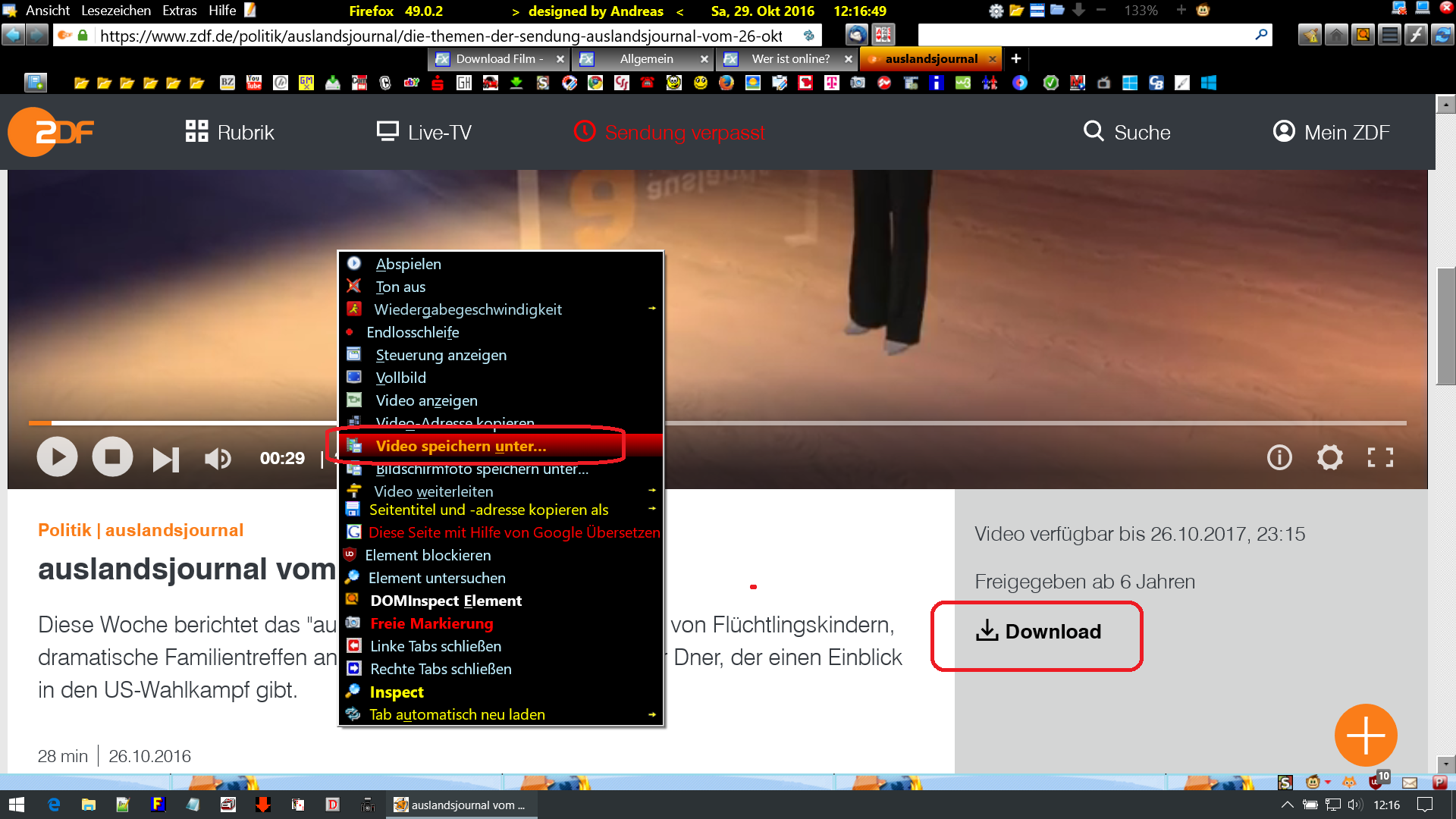Choose Video speichern unter menu entry
Screen dimensions: 1456x819
click(460, 446)
